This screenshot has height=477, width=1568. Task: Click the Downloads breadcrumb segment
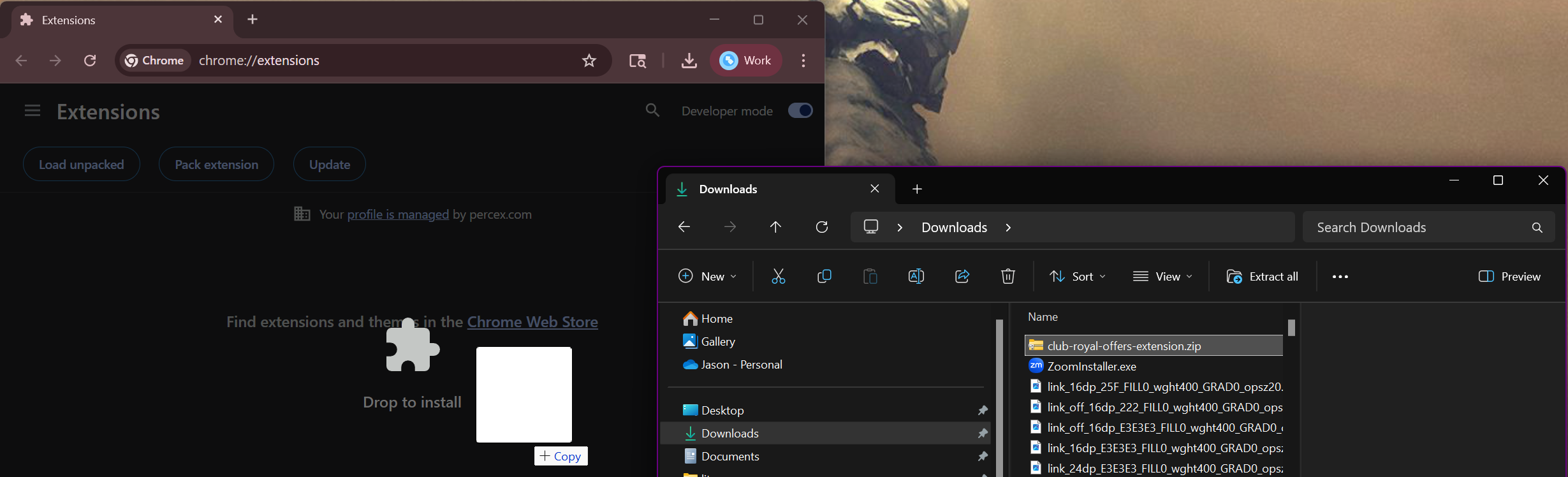(955, 228)
